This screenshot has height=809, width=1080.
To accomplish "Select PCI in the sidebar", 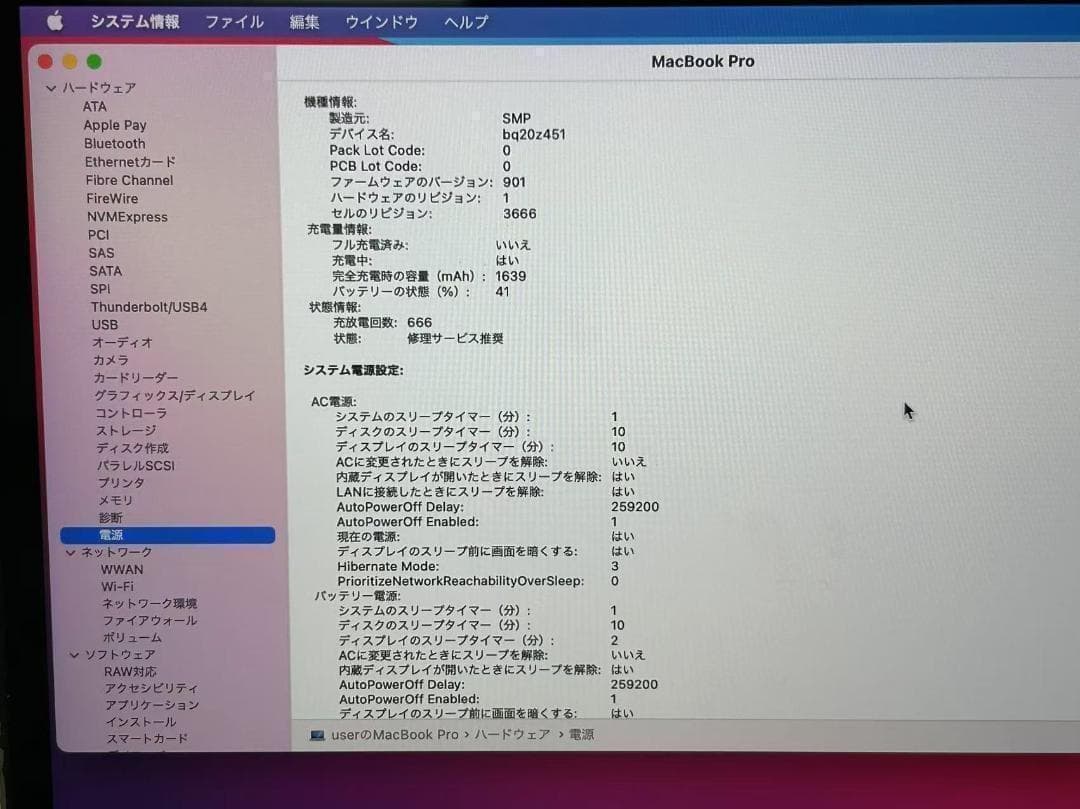I will click(x=98, y=235).
